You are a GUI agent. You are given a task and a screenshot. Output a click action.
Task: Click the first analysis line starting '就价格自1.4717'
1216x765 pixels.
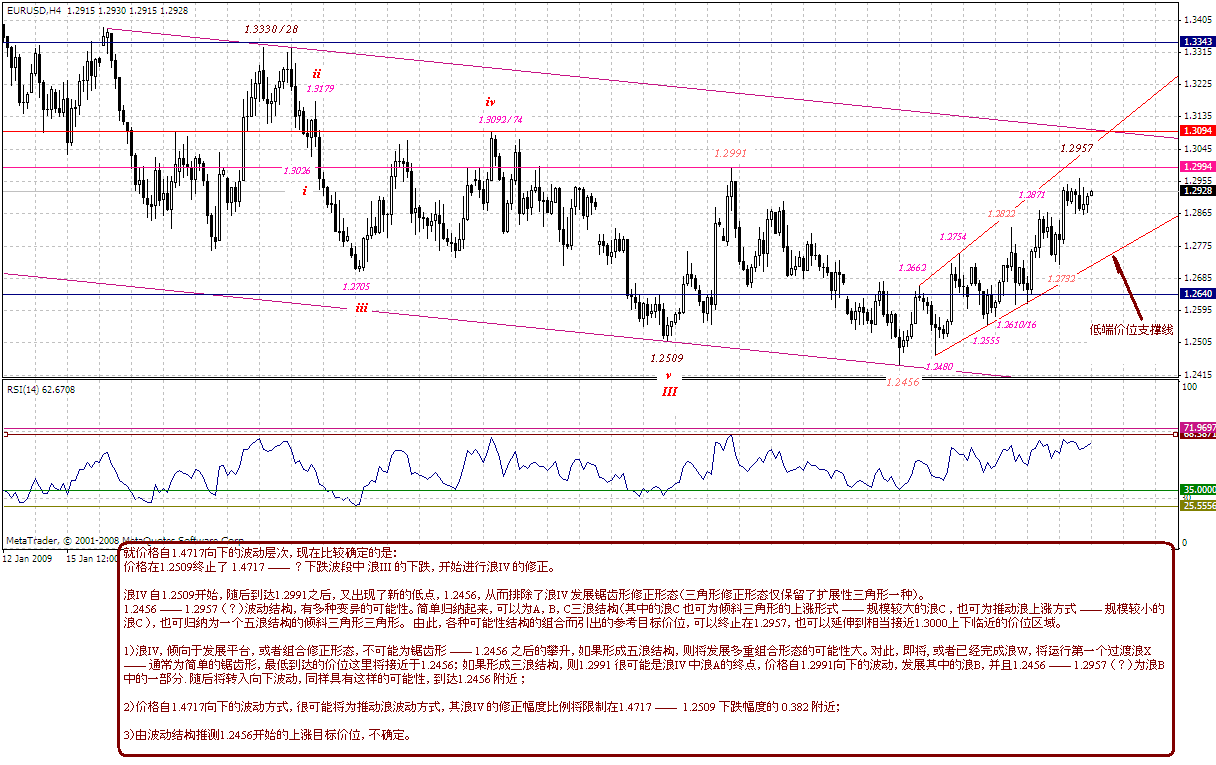pyautogui.click(x=259, y=552)
